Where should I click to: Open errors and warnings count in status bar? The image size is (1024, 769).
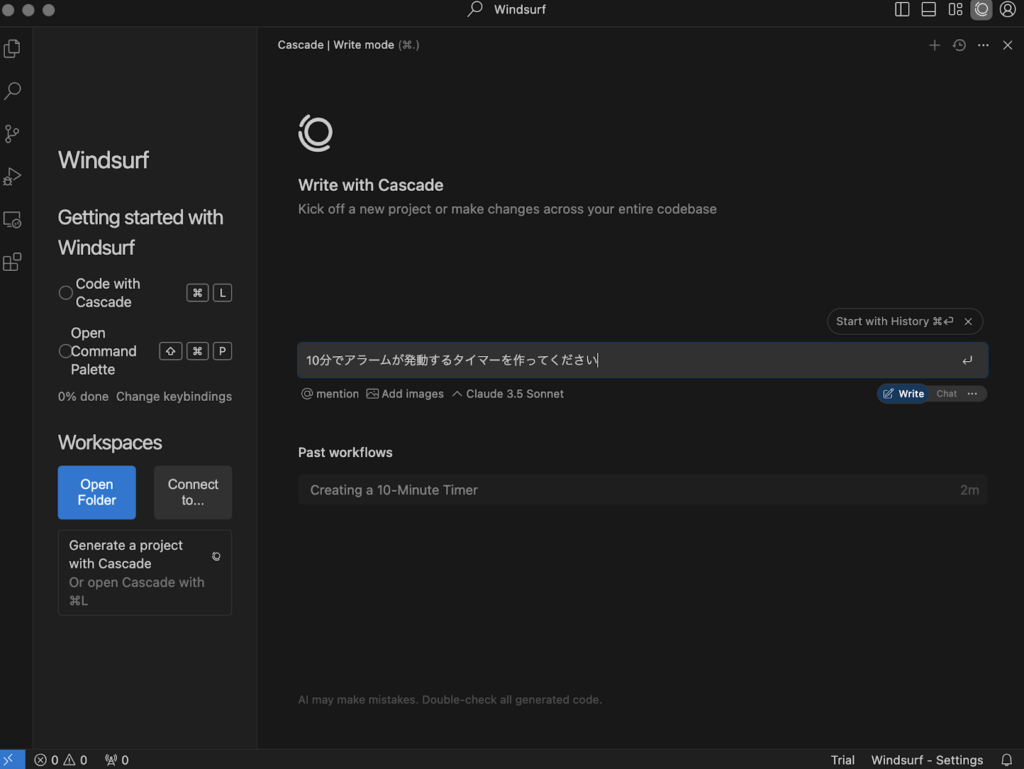coord(61,760)
